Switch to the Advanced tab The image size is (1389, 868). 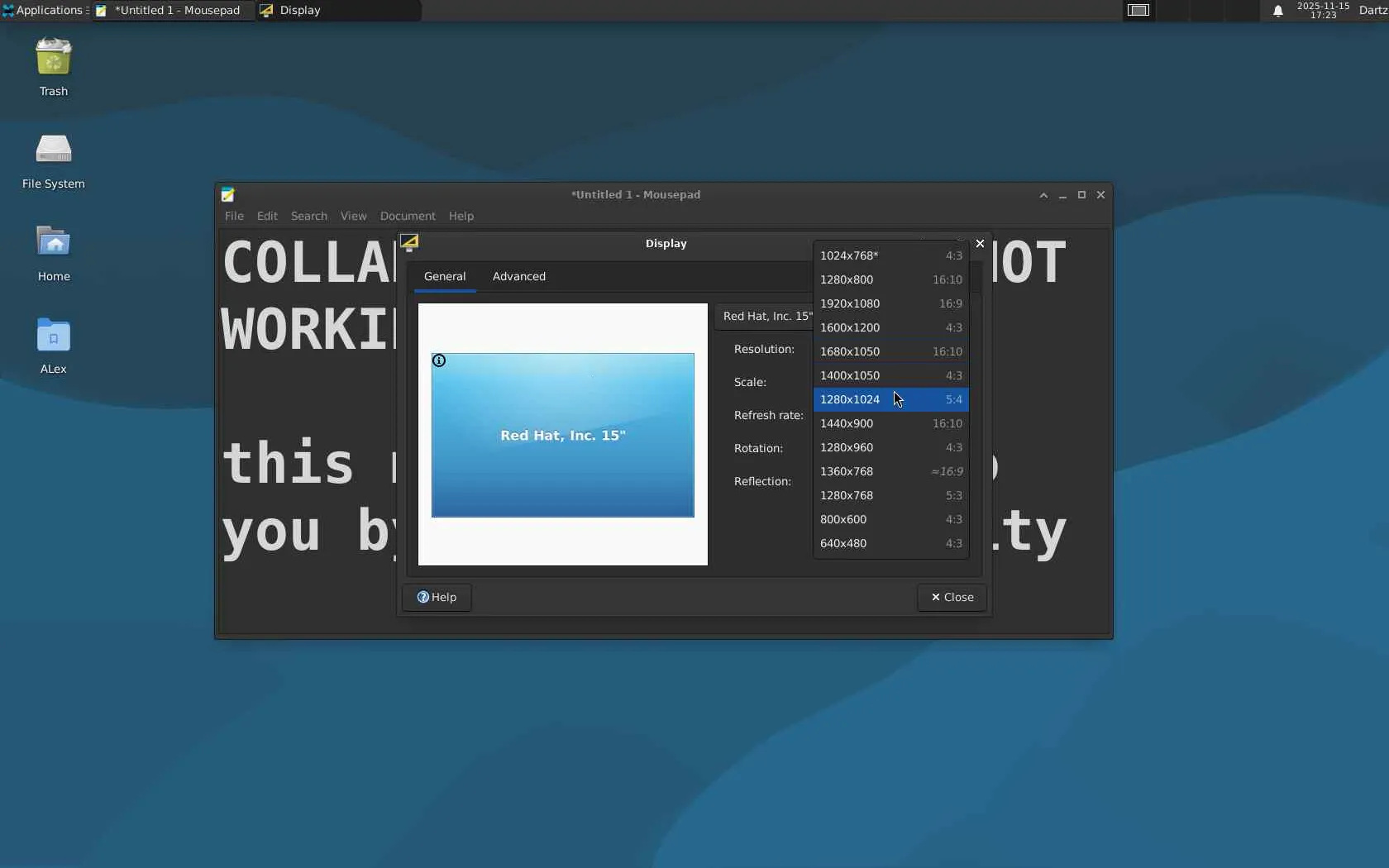(519, 276)
